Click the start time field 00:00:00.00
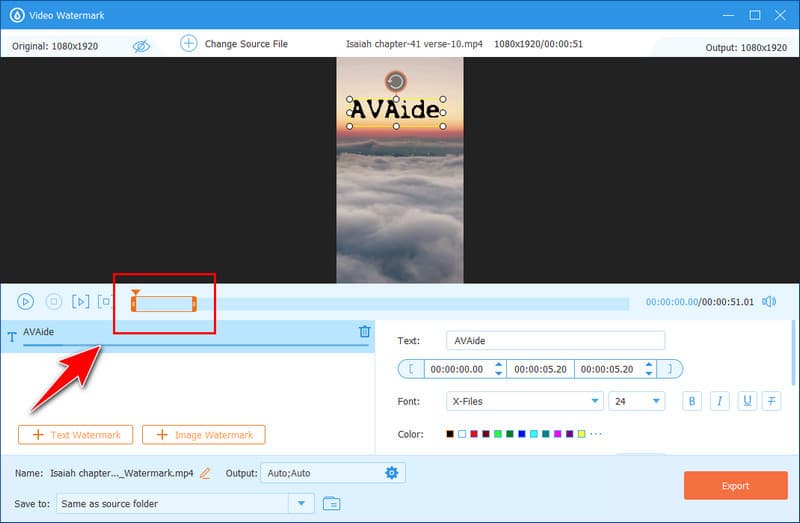This screenshot has height=523, width=800. click(x=457, y=369)
